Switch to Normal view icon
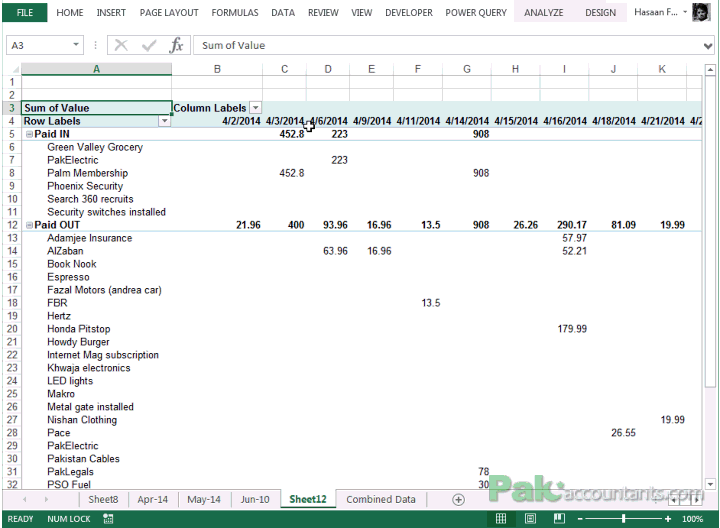Image resolution: width=720 pixels, height=528 pixels. 501,519
